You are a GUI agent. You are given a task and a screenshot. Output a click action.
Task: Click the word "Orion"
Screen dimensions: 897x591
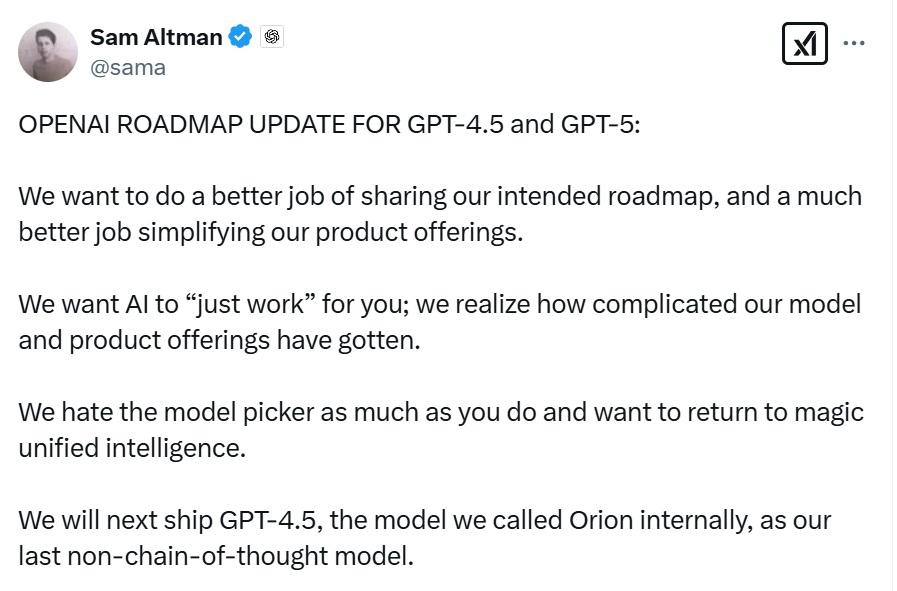599,520
